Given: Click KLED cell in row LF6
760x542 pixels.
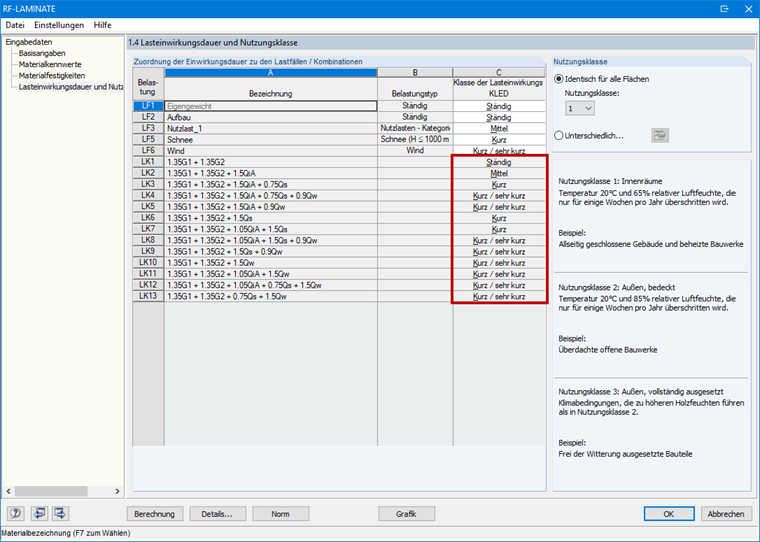Looking at the screenshot, I should [499, 151].
